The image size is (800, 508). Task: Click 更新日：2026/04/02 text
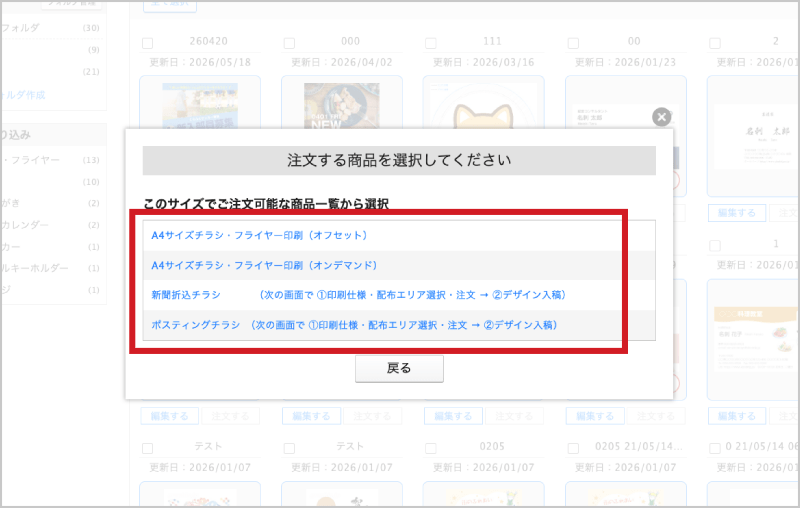click(342, 62)
